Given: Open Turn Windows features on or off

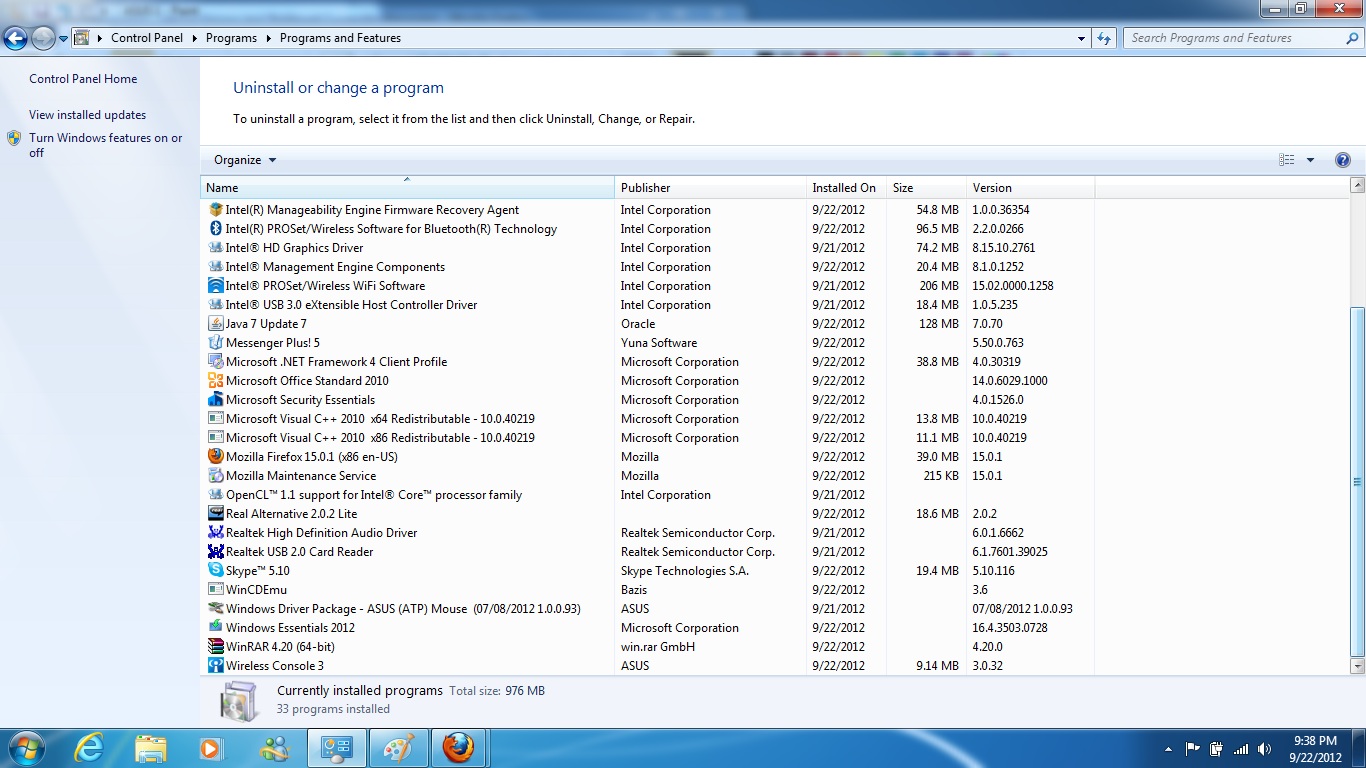Looking at the screenshot, I should point(105,146).
